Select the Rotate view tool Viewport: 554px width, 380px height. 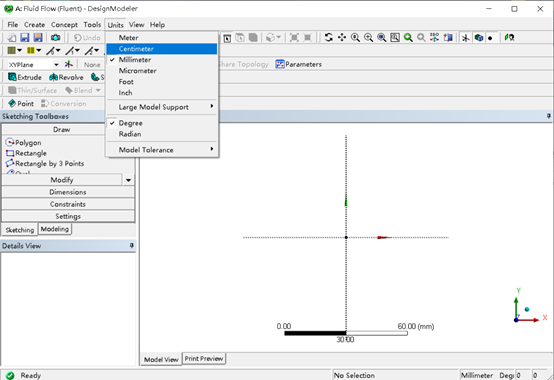[x=329, y=37]
